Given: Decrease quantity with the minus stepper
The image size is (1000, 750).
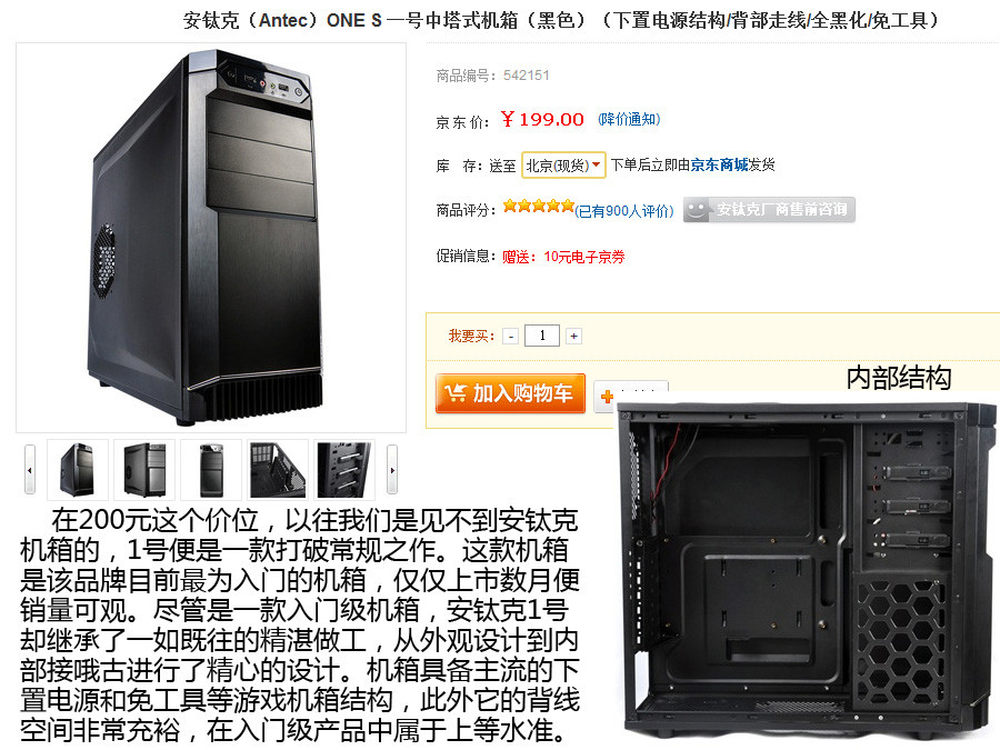Looking at the screenshot, I should [510, 336].
